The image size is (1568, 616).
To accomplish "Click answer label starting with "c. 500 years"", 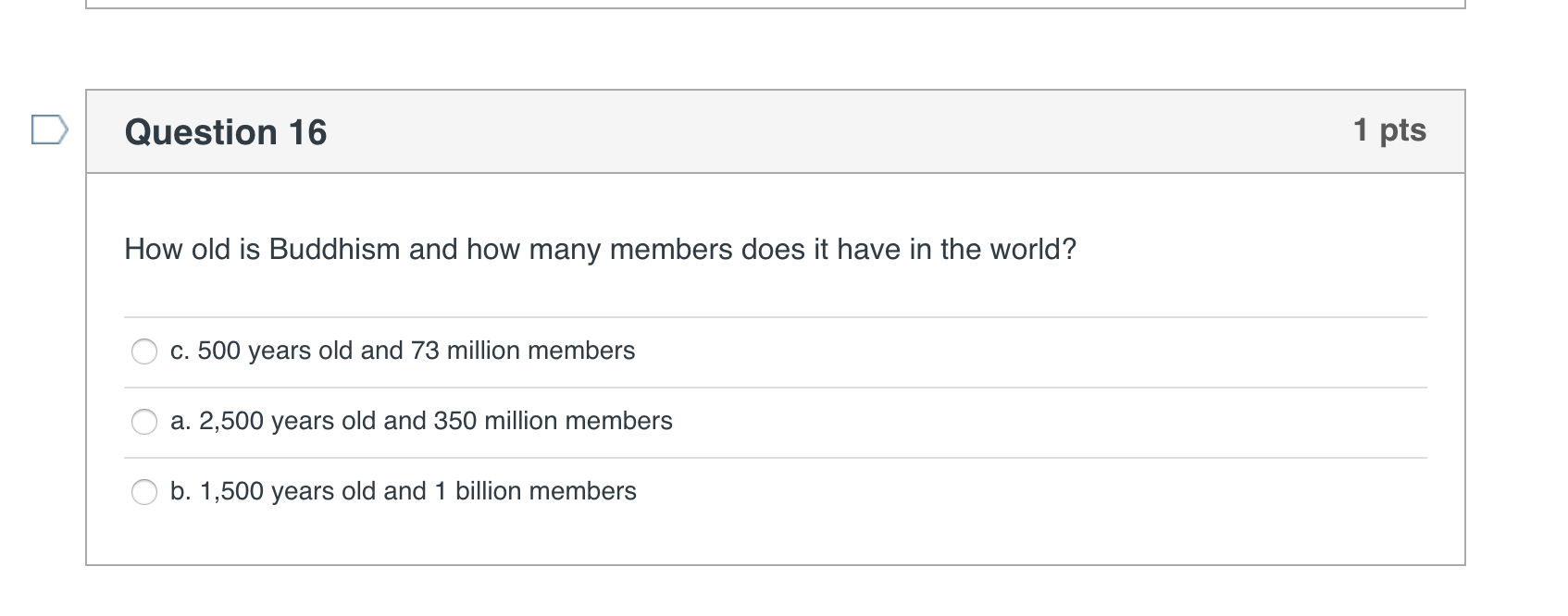I will 403,351.
